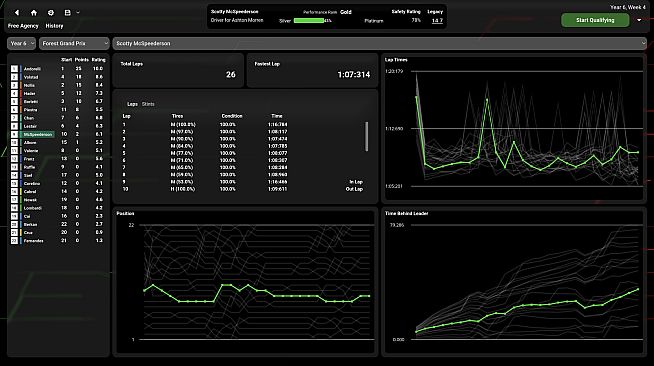Click the Start column header
This screenshot has width=654, height=366.
pyautogui.click(x=66, y=60)
